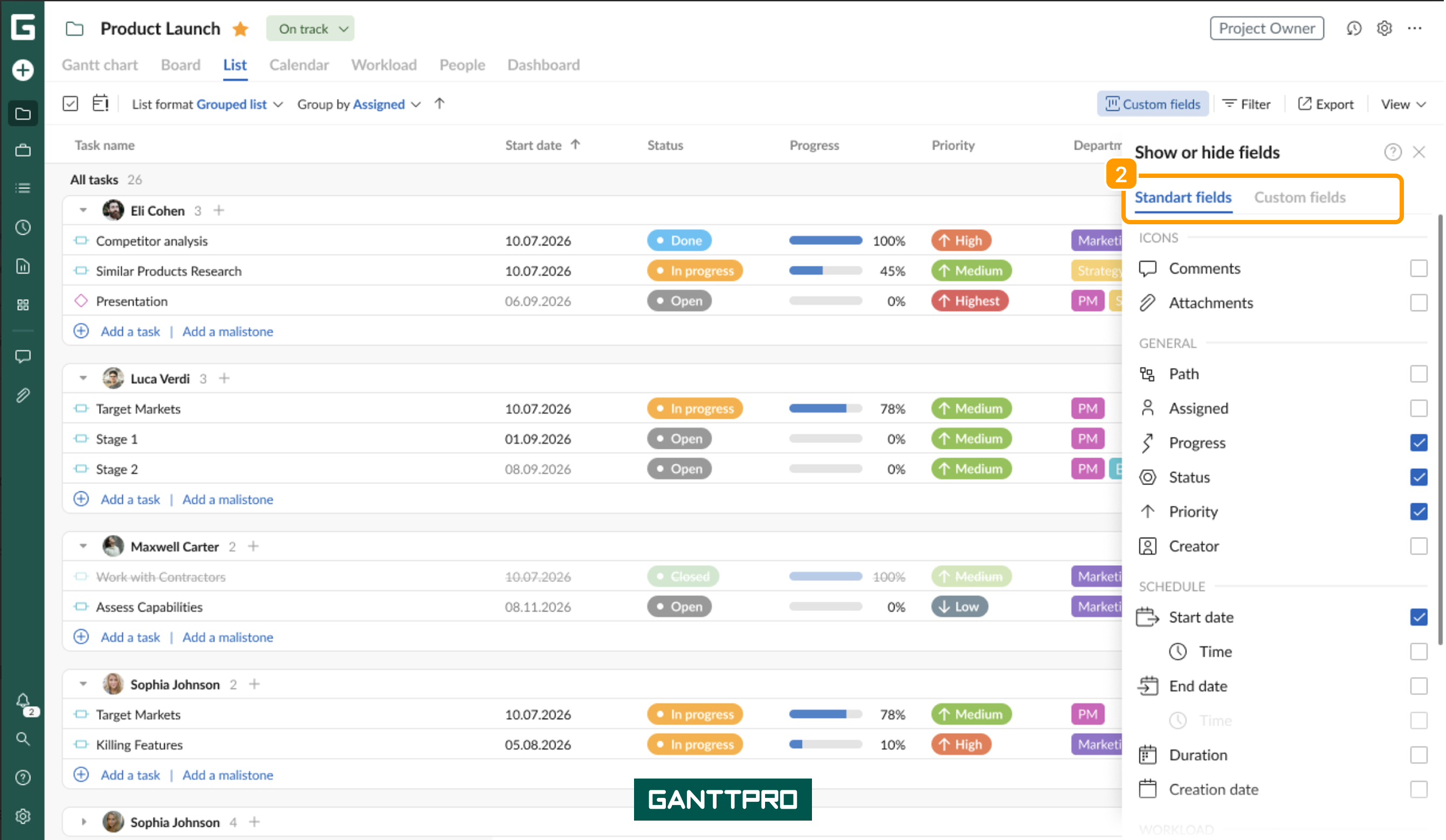Screen dimensions: 1446x840
Task: Open the history clock icon in header
Action: tap(1354, 28)
